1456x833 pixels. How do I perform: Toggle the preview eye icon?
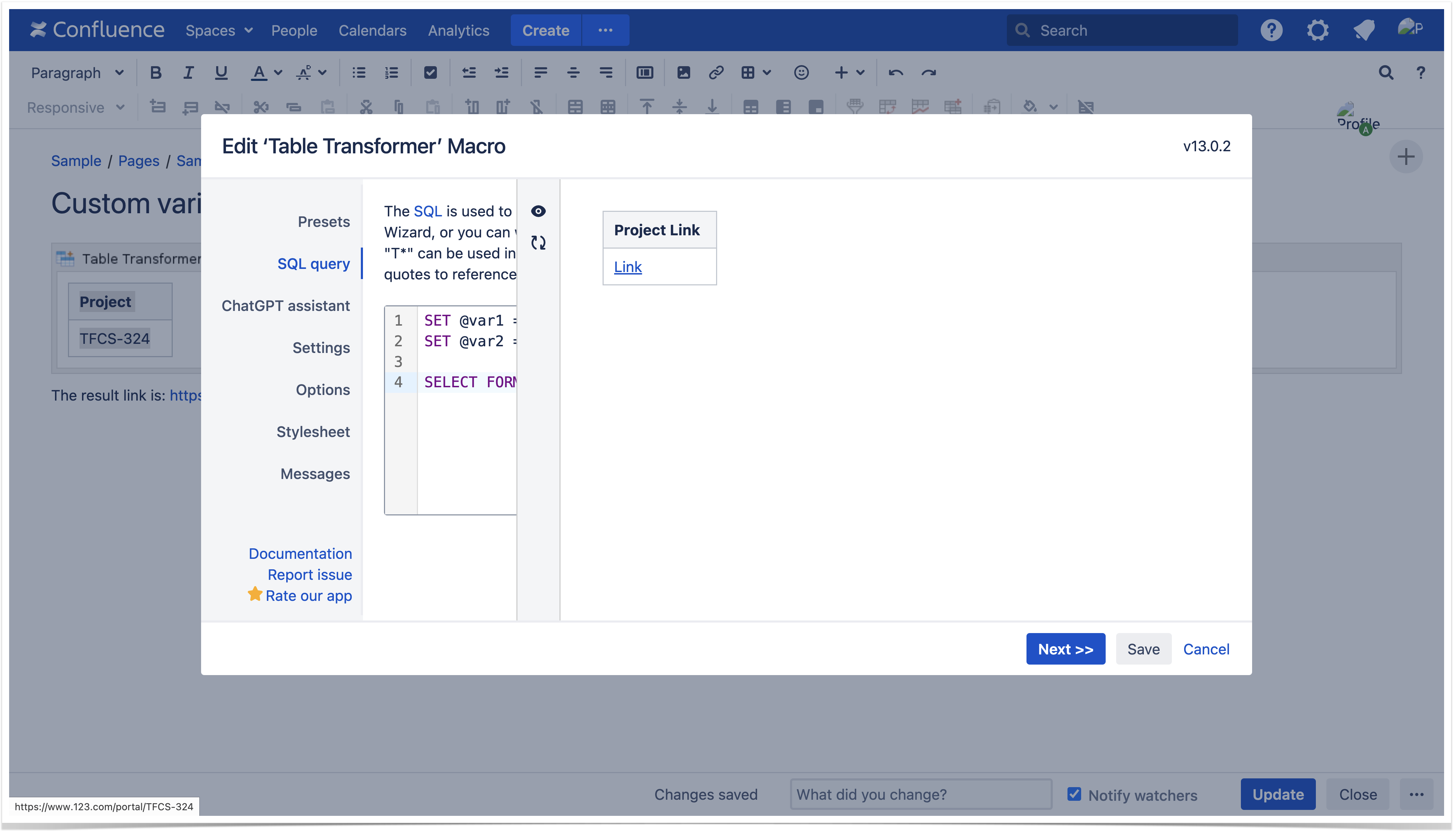pyautogui.click(x=538, y=211)
